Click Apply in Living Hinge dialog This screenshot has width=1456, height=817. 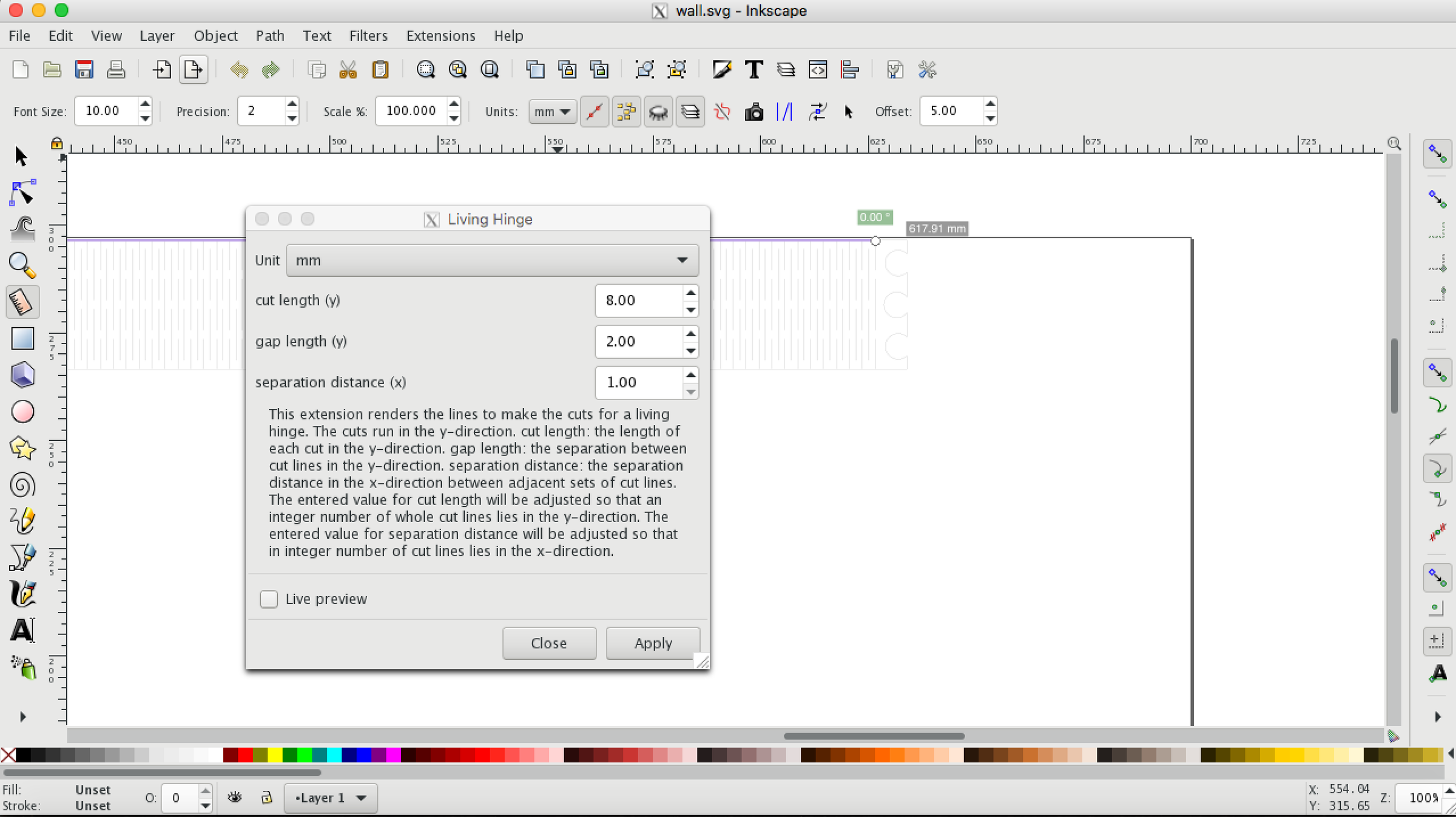(x=653, y=643)
